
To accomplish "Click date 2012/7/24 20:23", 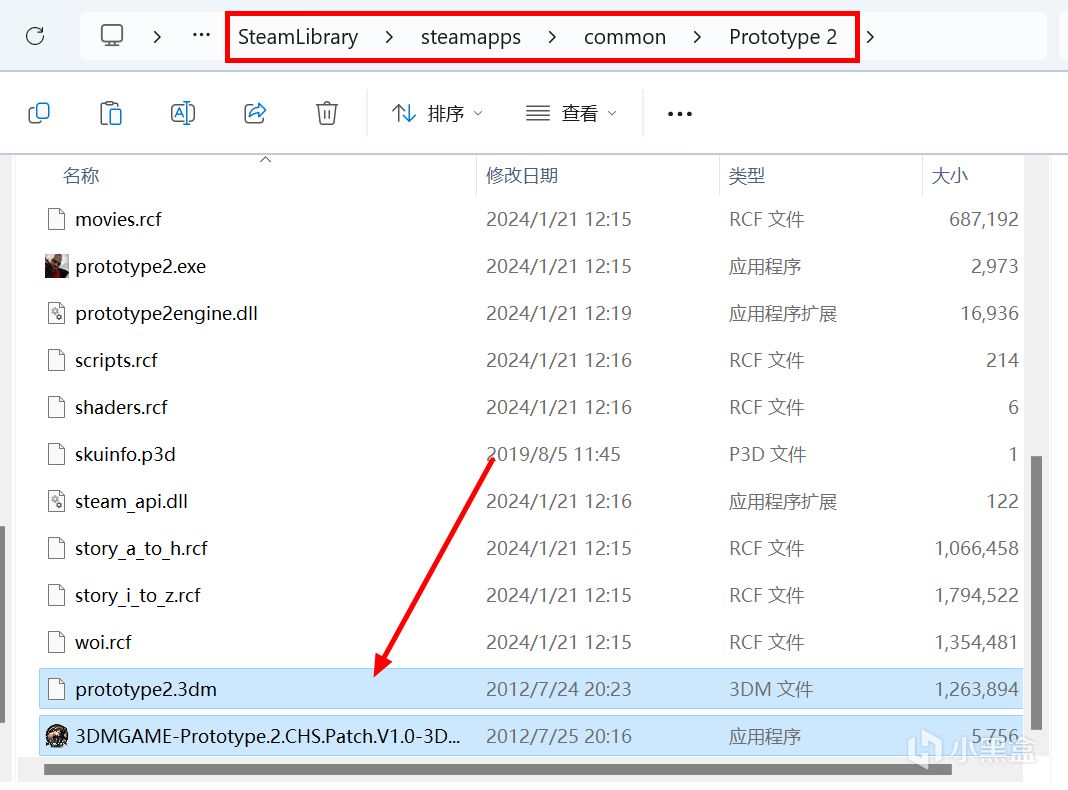I will click(559, 689).
